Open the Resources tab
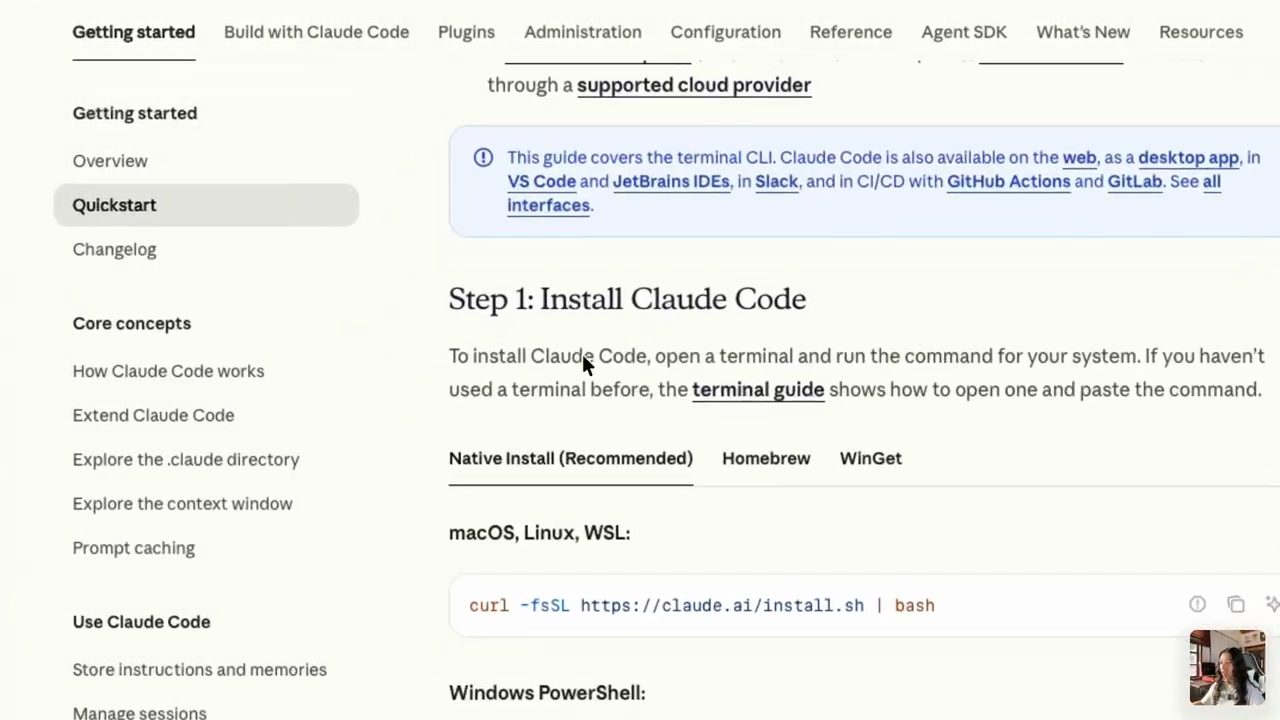This screenshot has width=1280, height=720. coord(1201,32)
